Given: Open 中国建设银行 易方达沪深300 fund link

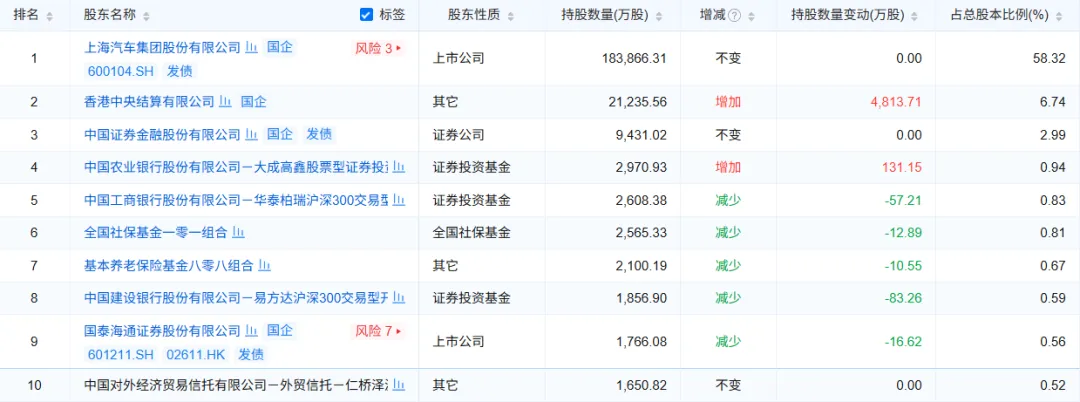Looking at the screenshot, I should coord(236,298).
